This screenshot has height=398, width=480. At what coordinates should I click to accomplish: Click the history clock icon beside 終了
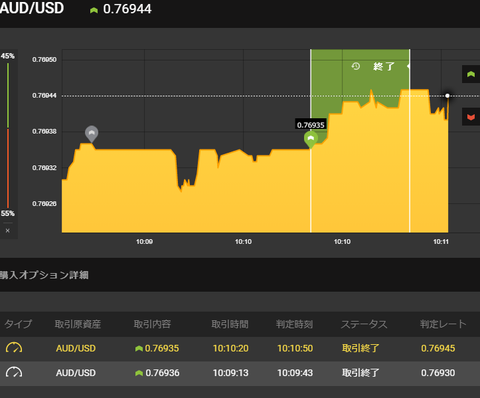tap(356, 66)
